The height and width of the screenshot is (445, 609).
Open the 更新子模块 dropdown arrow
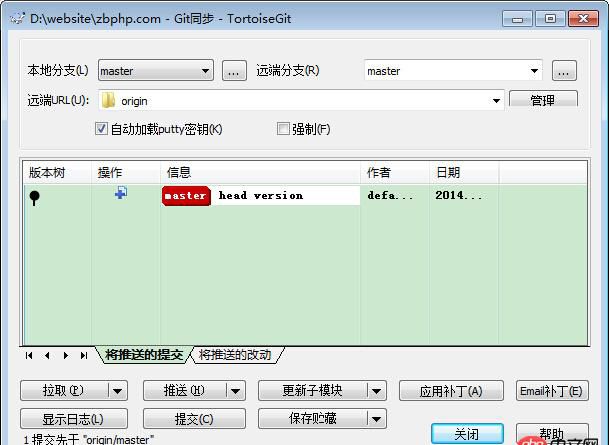(376, 391)
